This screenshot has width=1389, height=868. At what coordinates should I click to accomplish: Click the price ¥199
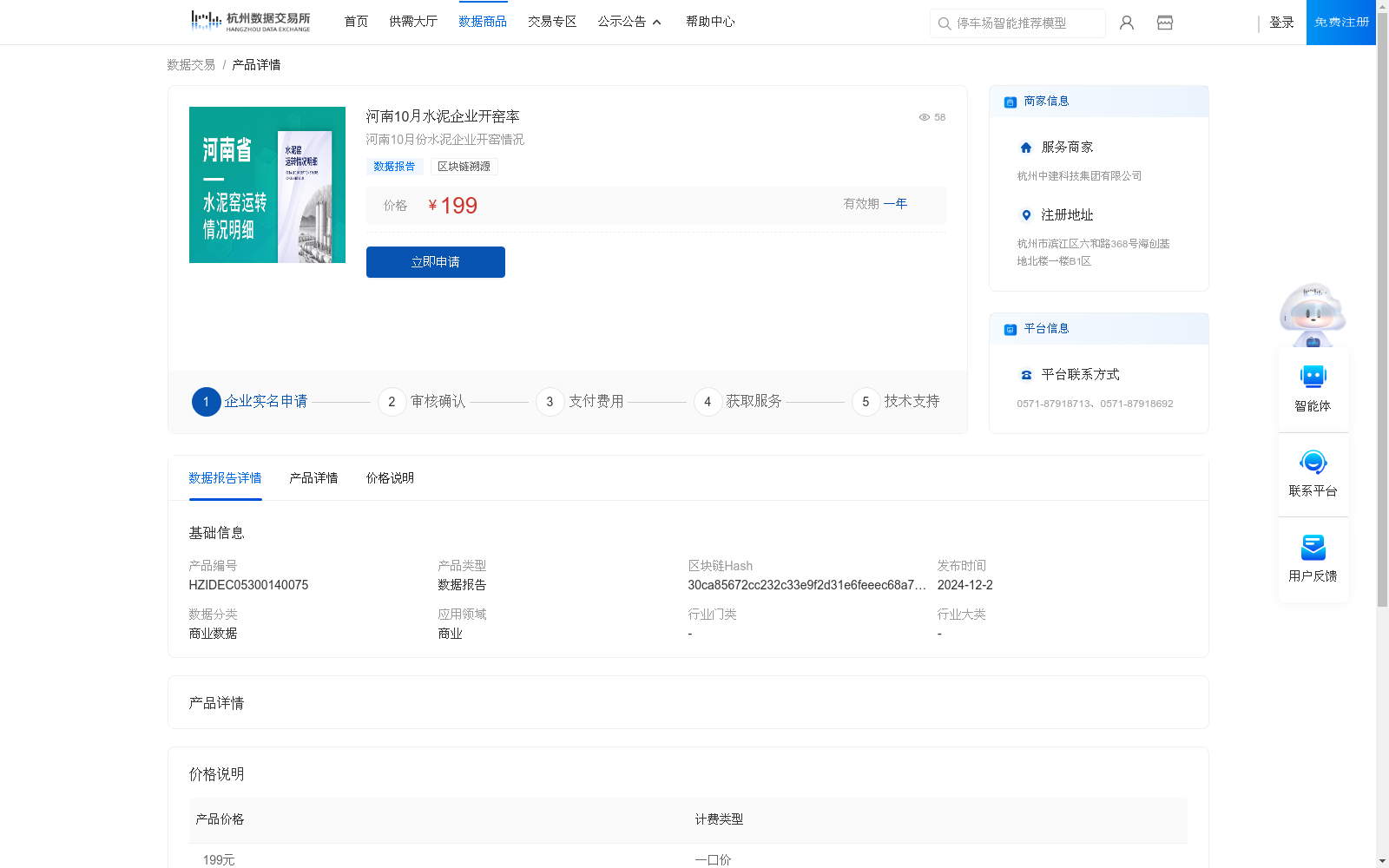pyautogui.click(x=453, y=206)
